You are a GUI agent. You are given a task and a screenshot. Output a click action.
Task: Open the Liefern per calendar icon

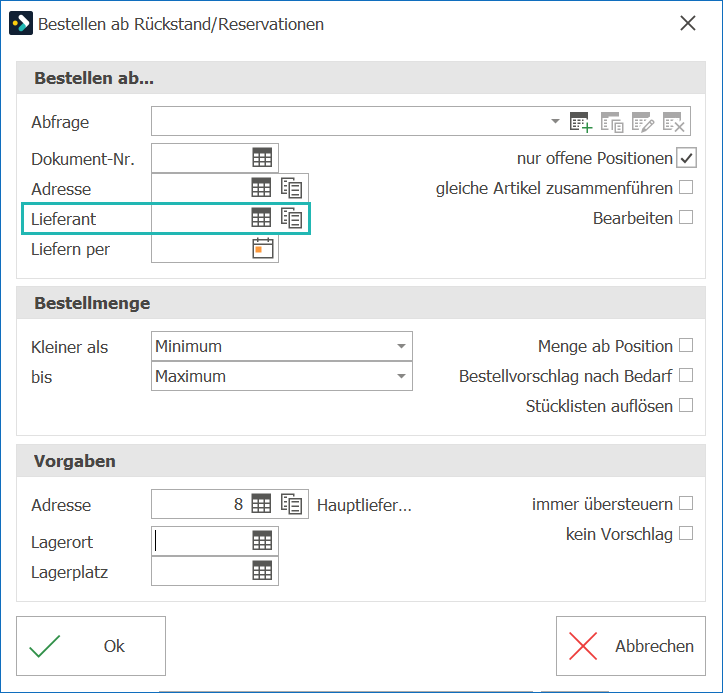click(x=263, y=248)
